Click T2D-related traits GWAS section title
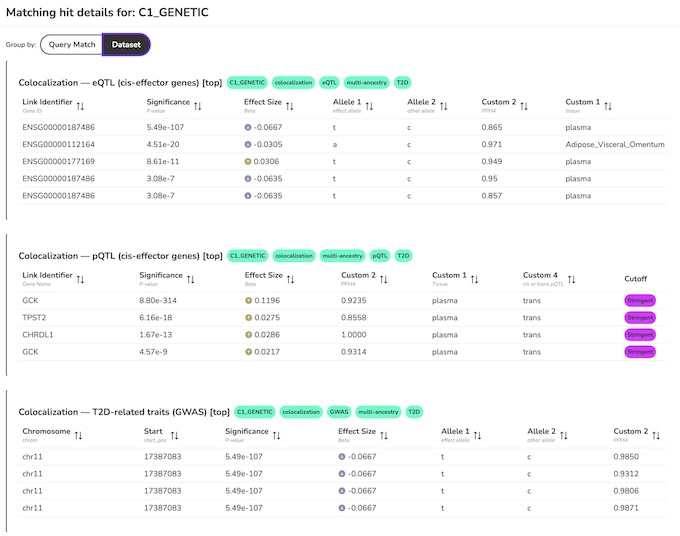The width and height of the screenshot is (680, 536). click(x=124, y=412)
